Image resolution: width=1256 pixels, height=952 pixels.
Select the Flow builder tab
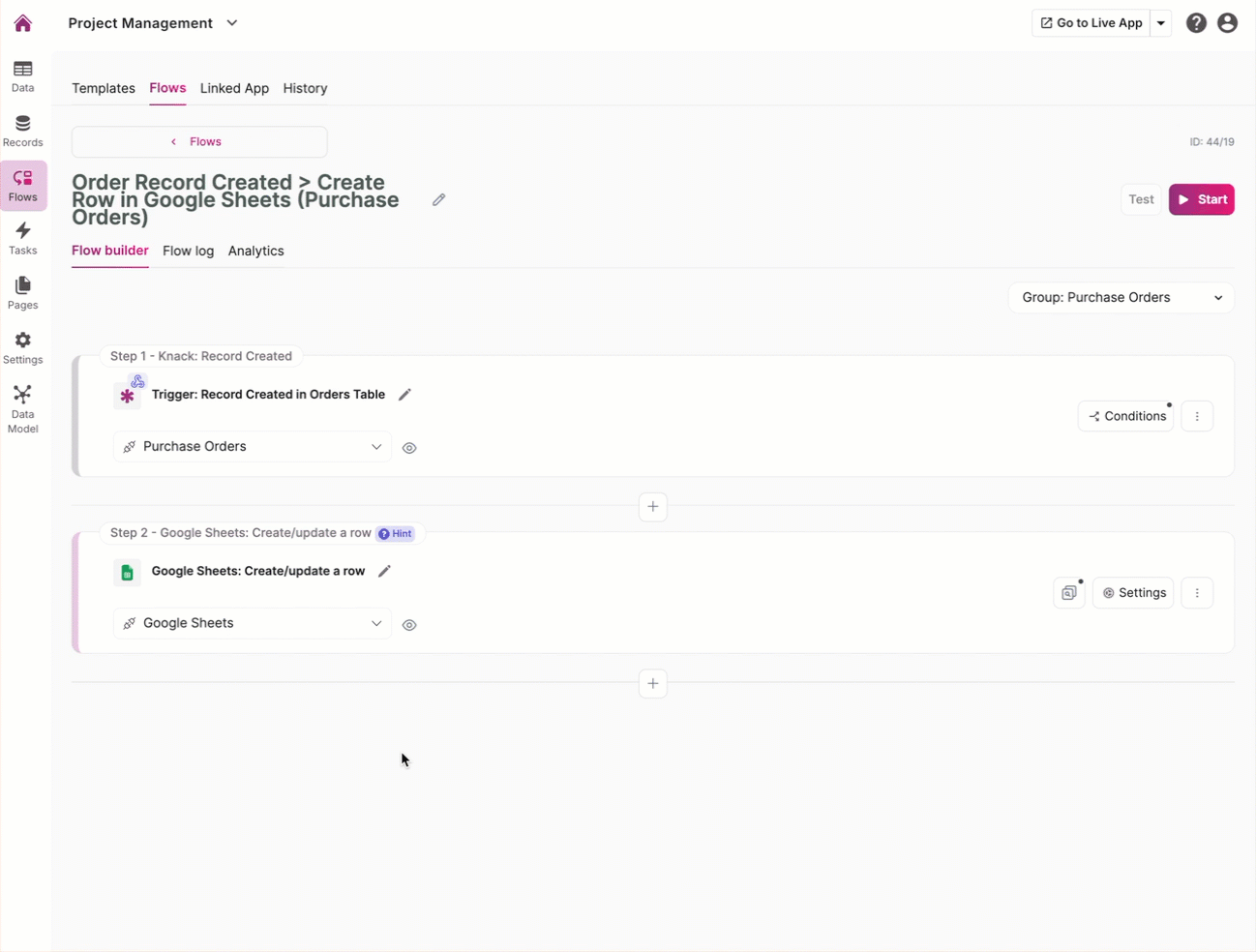coord(110,251)
